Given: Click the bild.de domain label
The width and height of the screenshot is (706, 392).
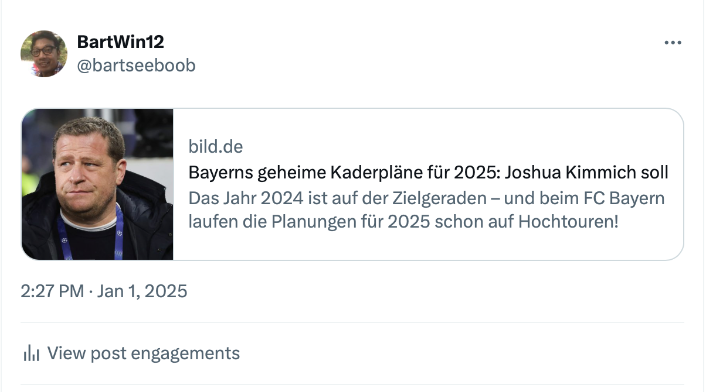Looking at the screenshot, I should 215,147.
